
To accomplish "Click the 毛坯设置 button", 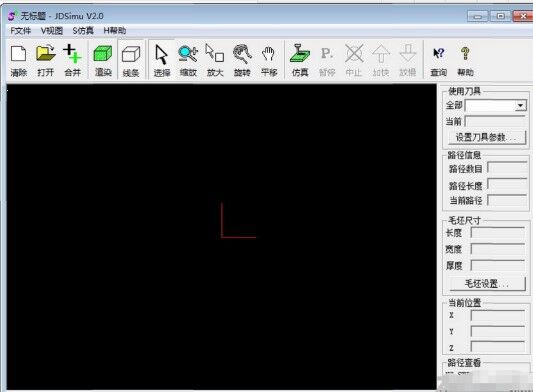I will pos(486,284).
